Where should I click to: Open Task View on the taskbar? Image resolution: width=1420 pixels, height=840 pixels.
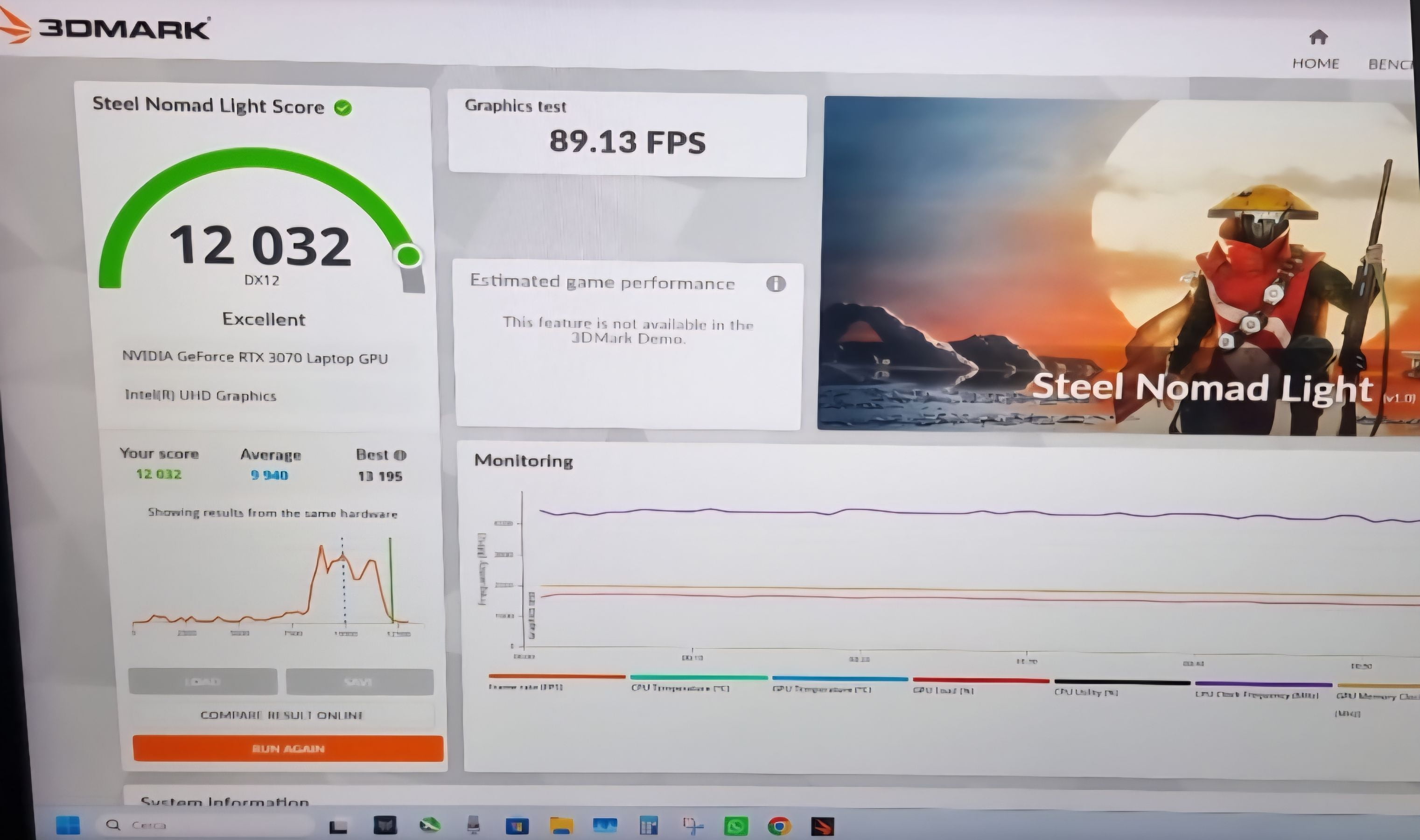pos(338,827)
